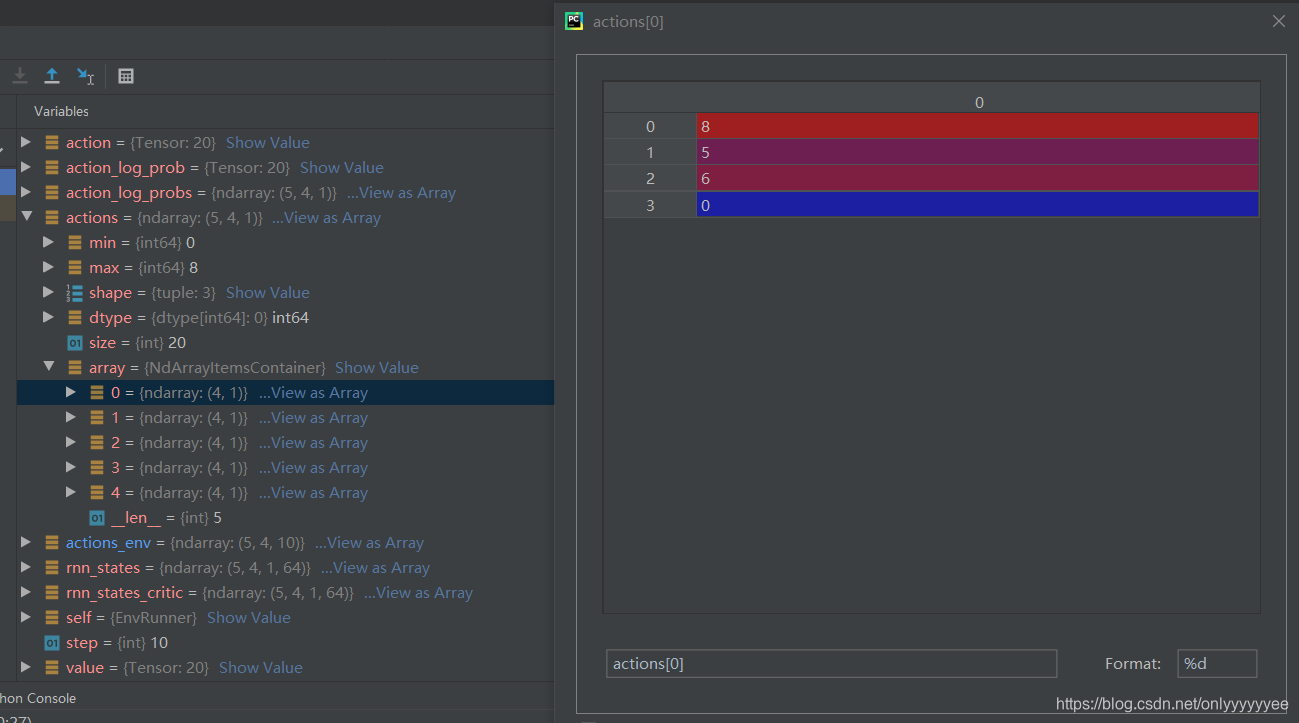
Task: Collapse the array NdArrayItemsContainer node
Action: click(48, 367)
